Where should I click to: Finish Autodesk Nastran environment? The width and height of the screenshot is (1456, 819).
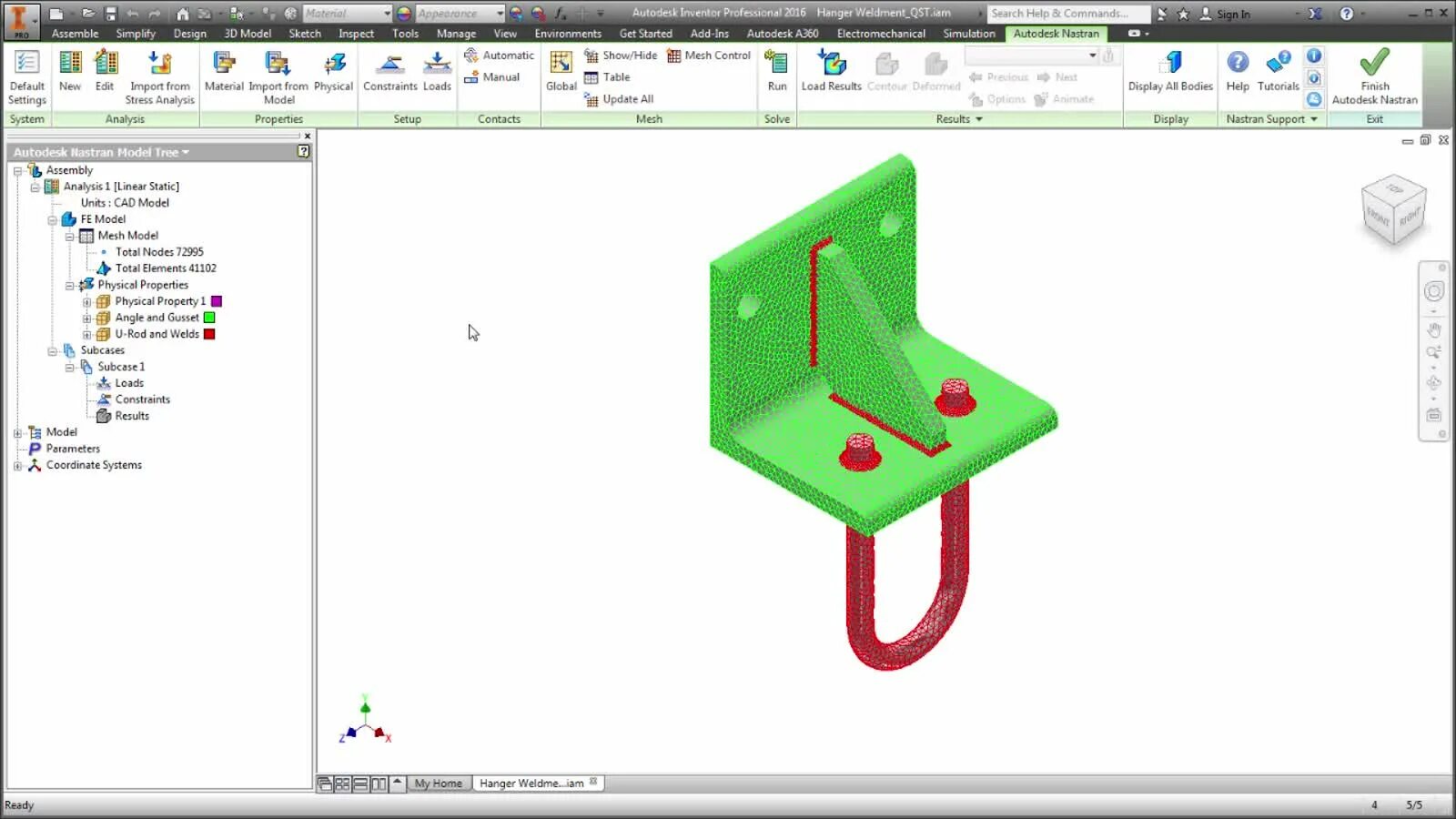[x=1375, y=77]
